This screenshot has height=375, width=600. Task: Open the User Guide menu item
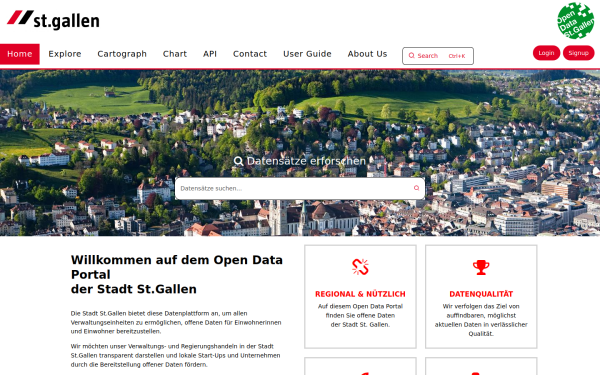(x=307, y=54)
